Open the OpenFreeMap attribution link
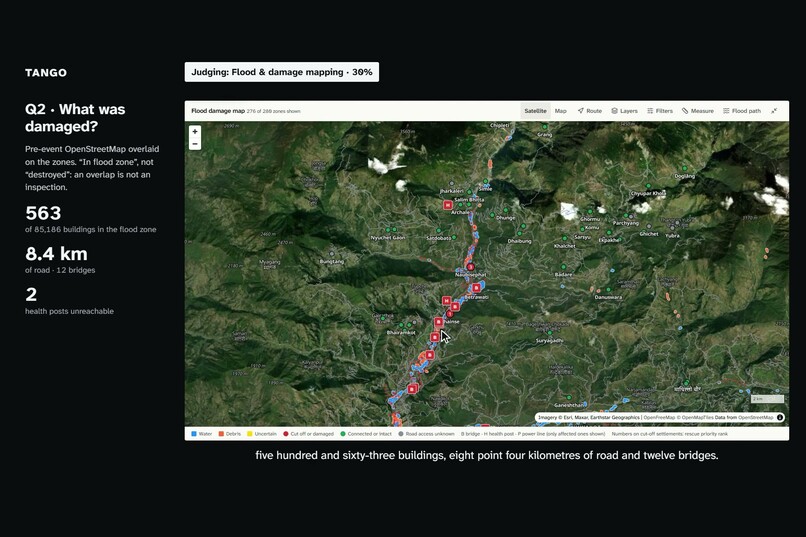The image size is (806, 537). [659, 417]
